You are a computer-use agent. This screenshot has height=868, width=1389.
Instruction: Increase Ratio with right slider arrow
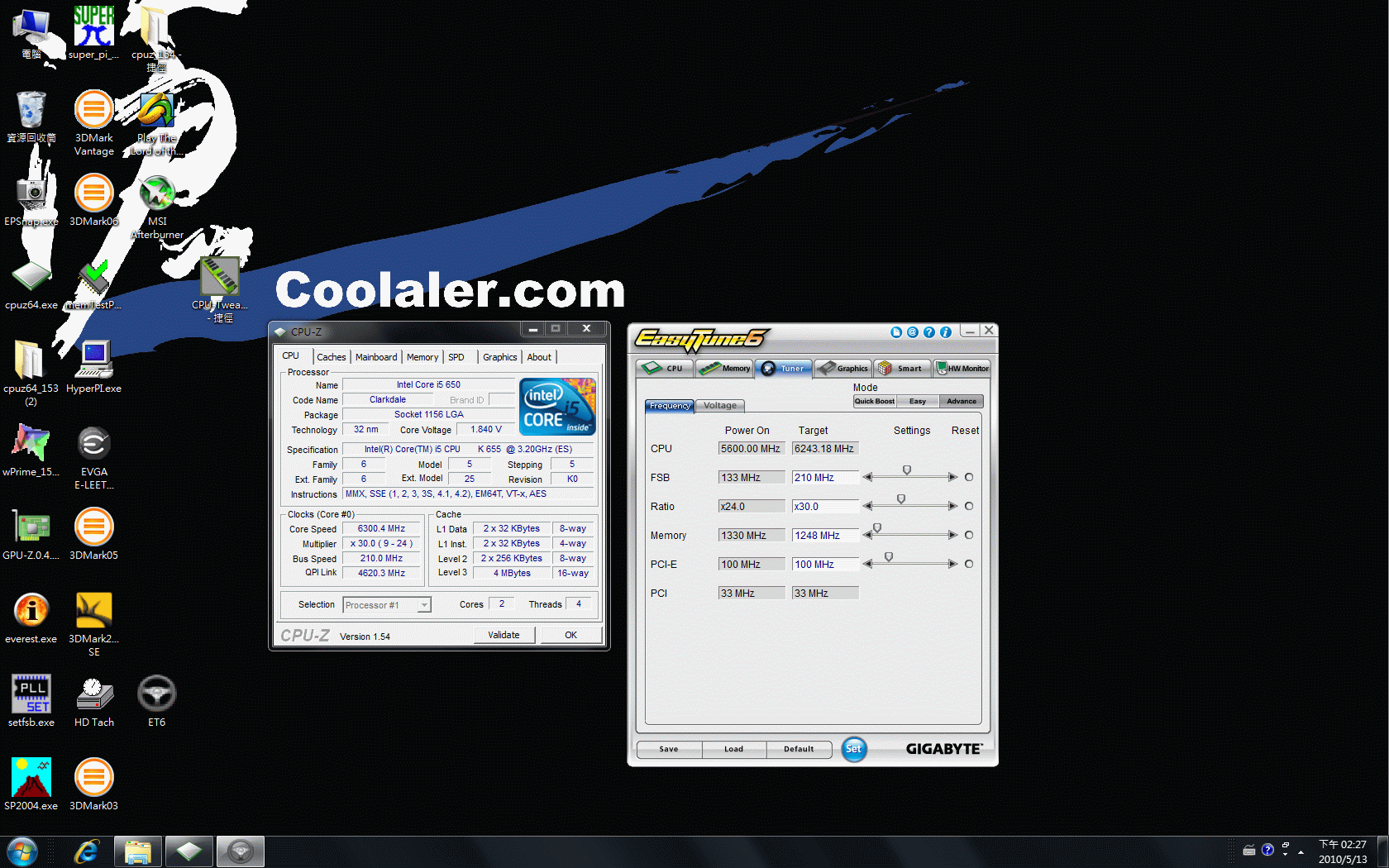tap(952, 506)
